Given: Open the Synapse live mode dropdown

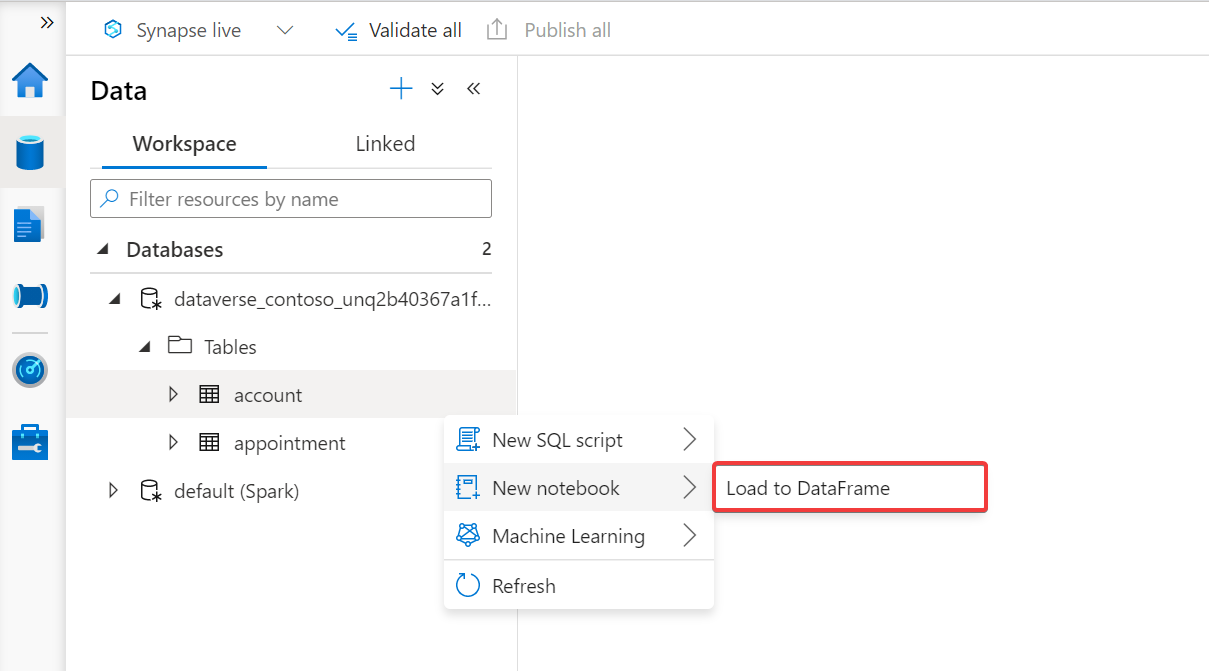Looking at the screenshot, I should 285,31.
